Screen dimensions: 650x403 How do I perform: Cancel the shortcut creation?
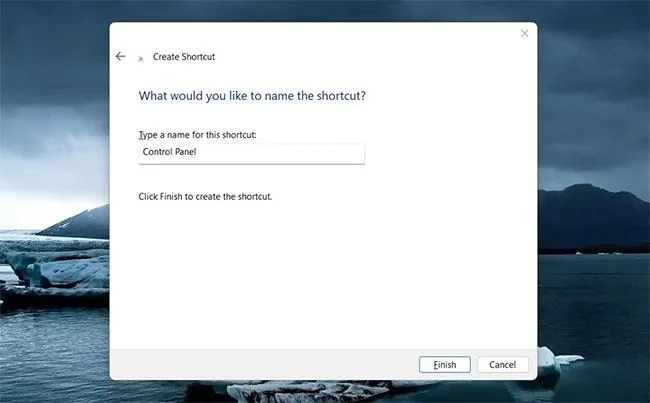pyautogui.click(x=502, y=364)
